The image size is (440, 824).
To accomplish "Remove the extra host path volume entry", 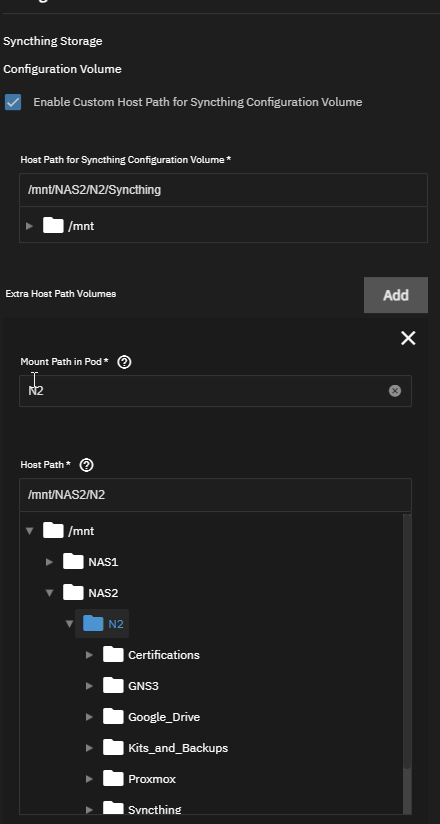I will (408, 338).
